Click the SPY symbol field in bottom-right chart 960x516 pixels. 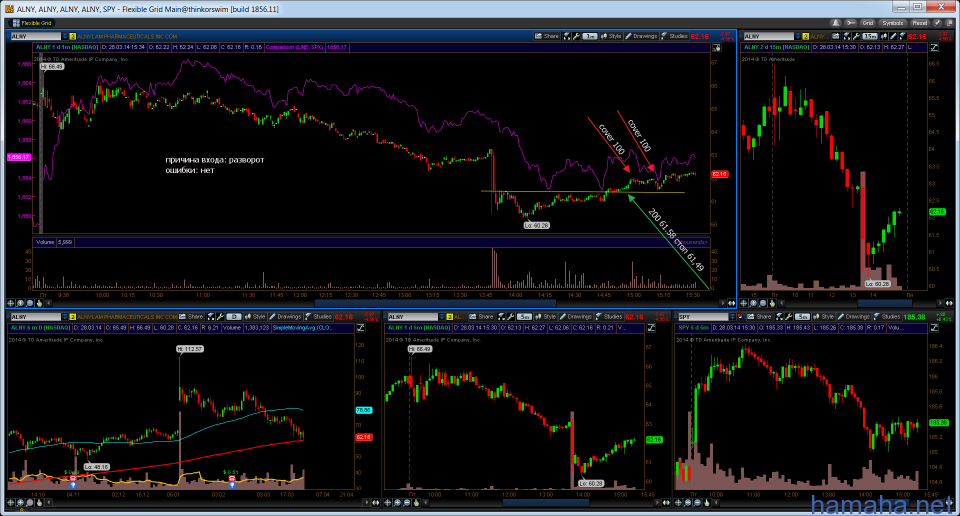(703, 316)
